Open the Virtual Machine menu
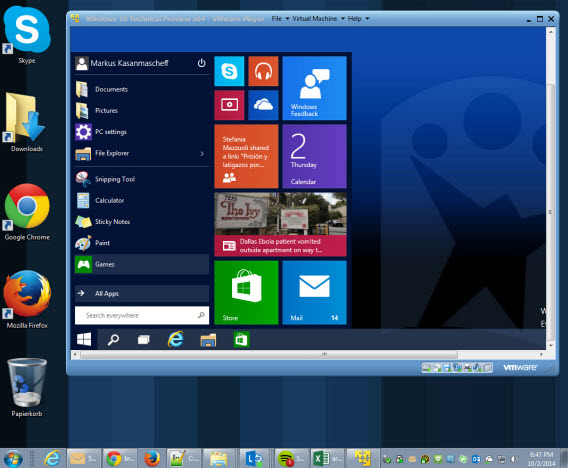The height and width of the screenshot is (468, 568). pyautogui.click(x=314, y=18)
